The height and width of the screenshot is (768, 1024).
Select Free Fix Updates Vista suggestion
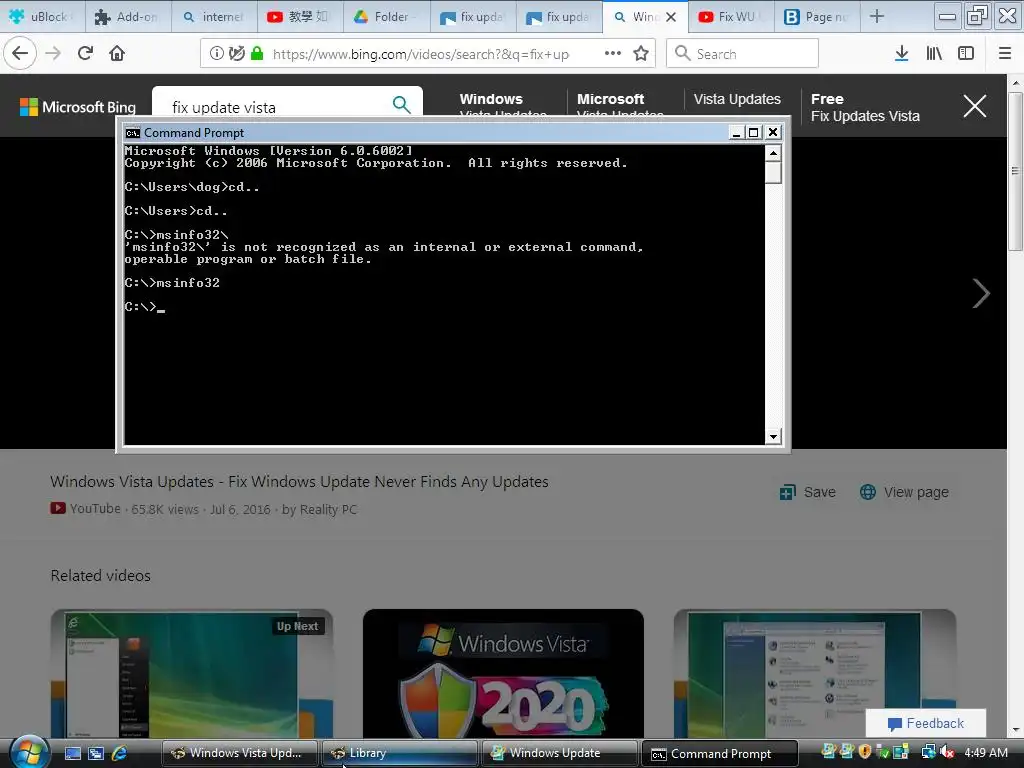click(865, 108)
